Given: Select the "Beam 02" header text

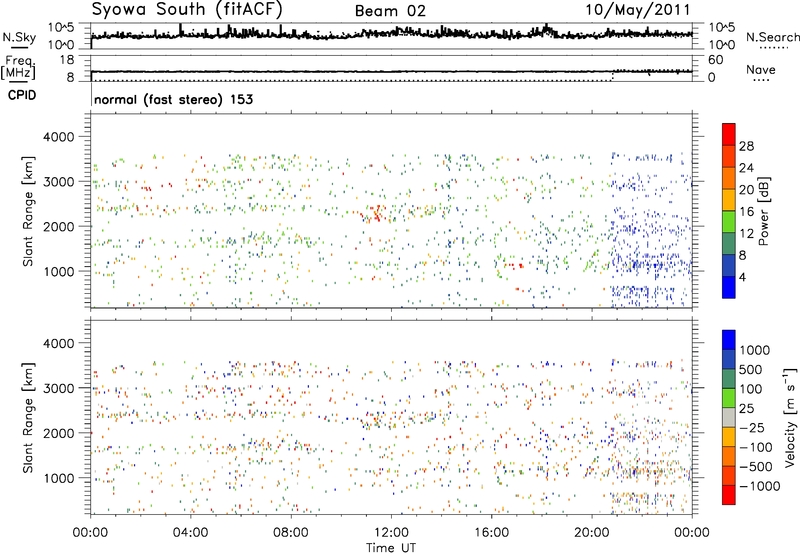Looking at the screenshot, I should point(390,11).
